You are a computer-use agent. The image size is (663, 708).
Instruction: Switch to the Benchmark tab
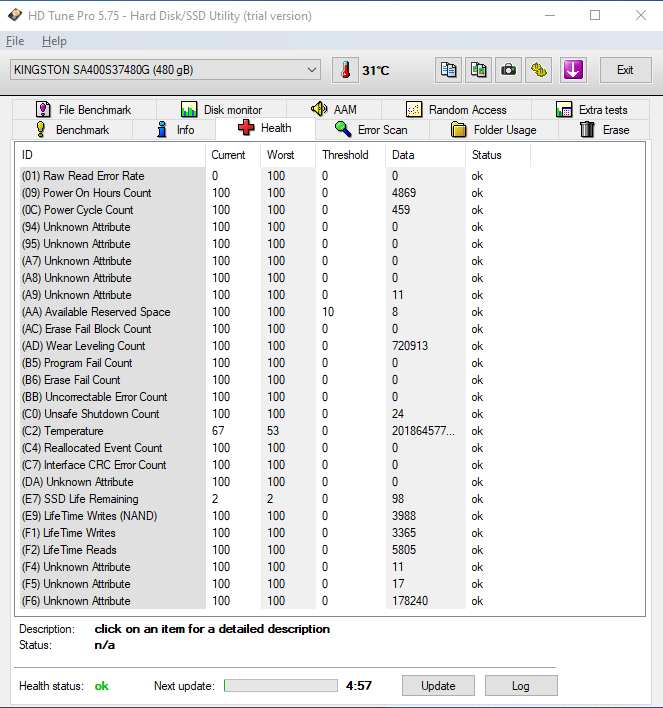coord(72,130)
